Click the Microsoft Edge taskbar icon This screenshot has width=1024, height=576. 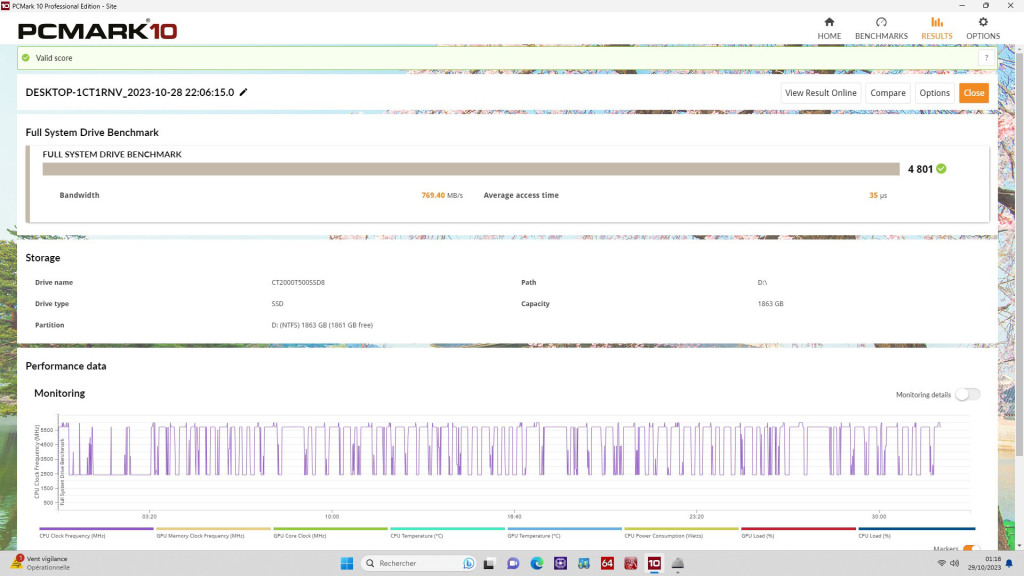[x=536, y=563]
